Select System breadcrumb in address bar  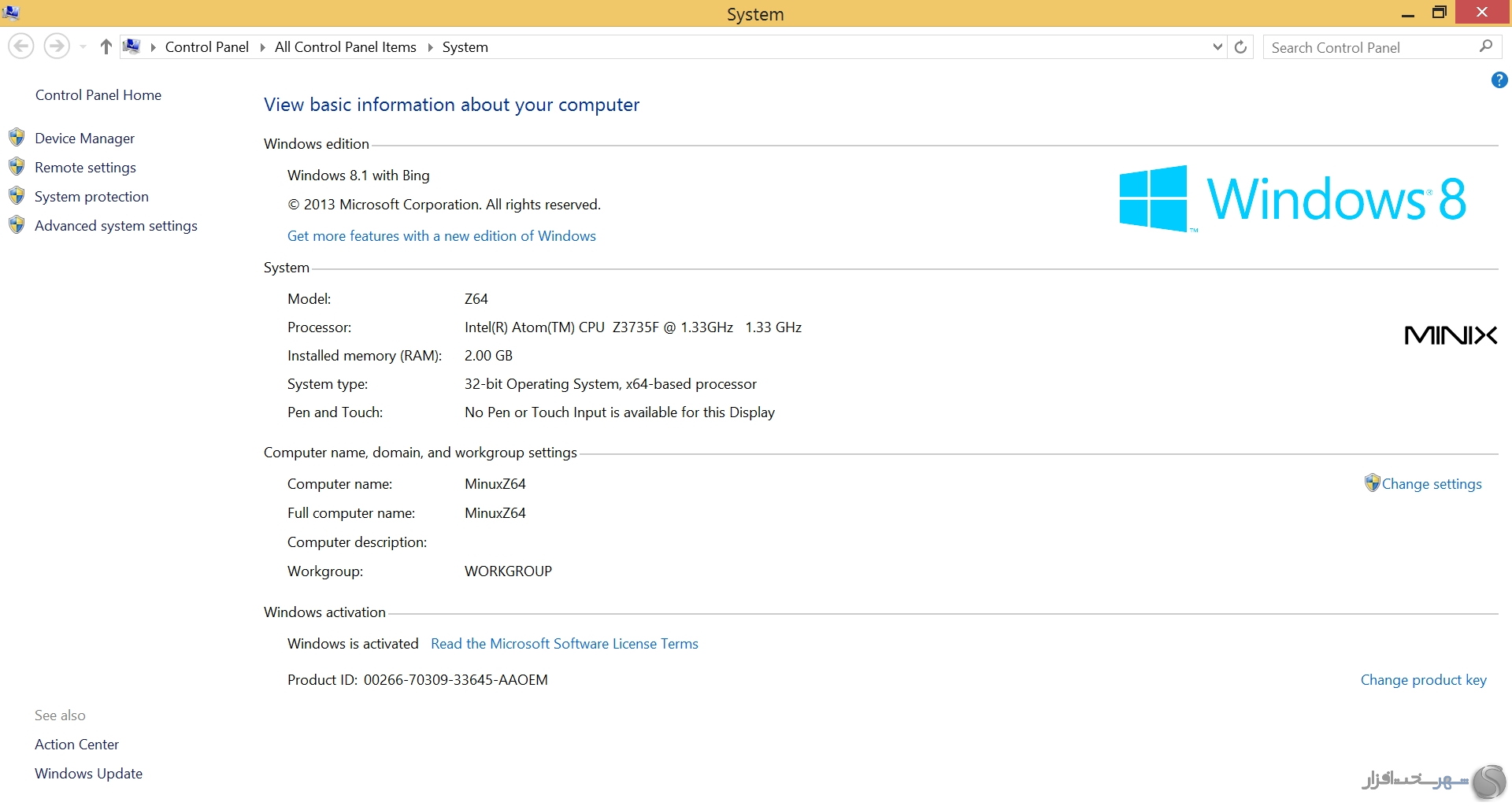click(465, 47)
